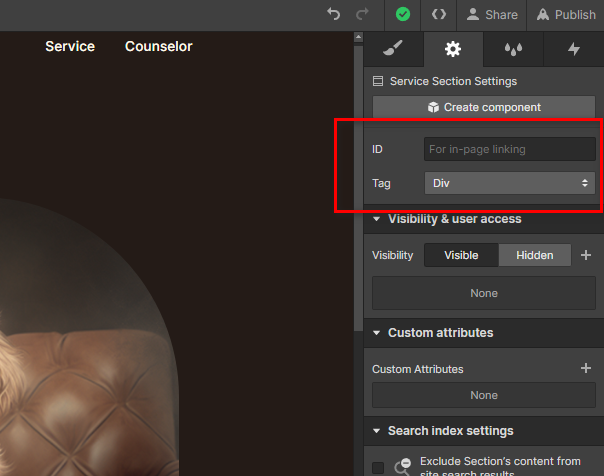Set visibility to Hidden
The height and width of the screenshot is (476, 604).
(535, 255)
